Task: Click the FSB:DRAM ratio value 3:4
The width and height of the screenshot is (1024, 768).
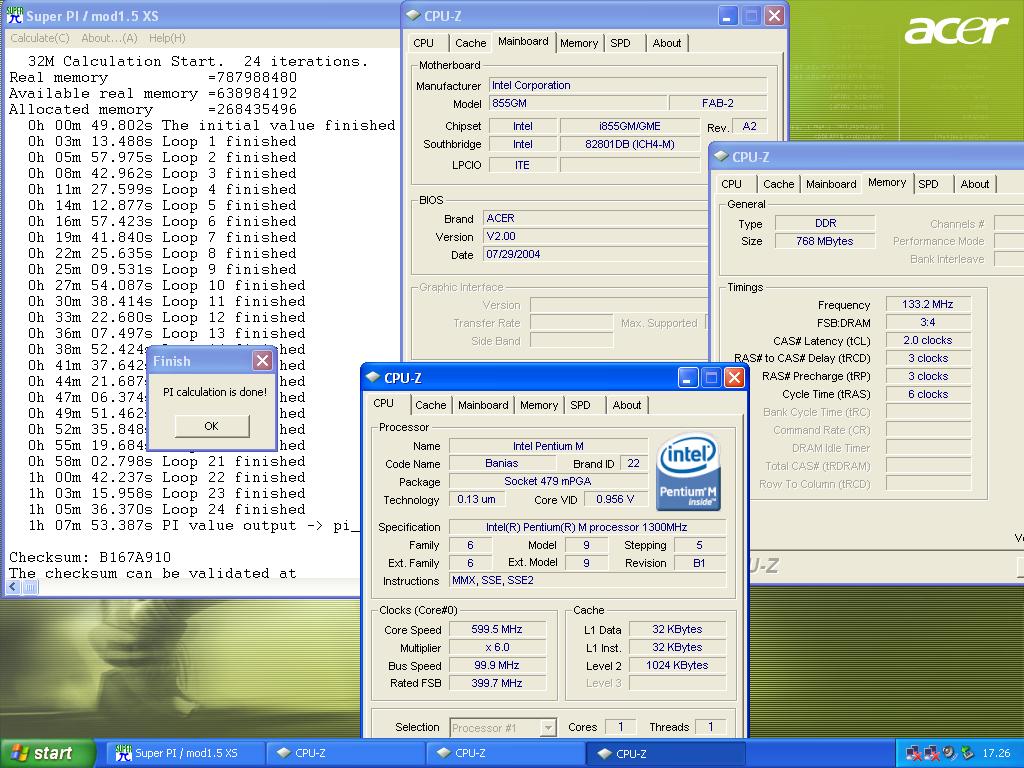Action: 928,322
